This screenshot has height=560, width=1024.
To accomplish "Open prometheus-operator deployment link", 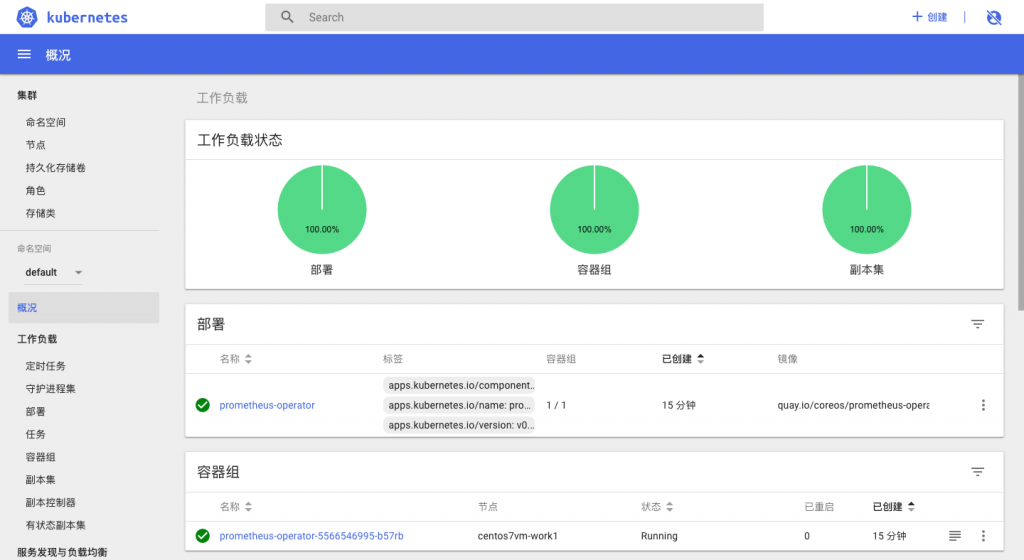I will [267, 405].
